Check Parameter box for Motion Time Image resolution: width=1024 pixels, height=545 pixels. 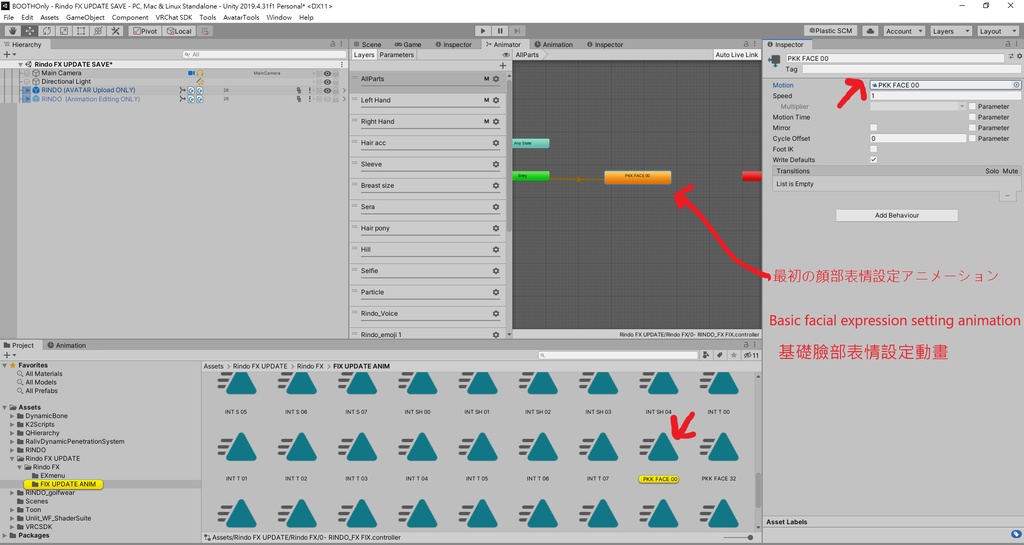tap(972, 117)
